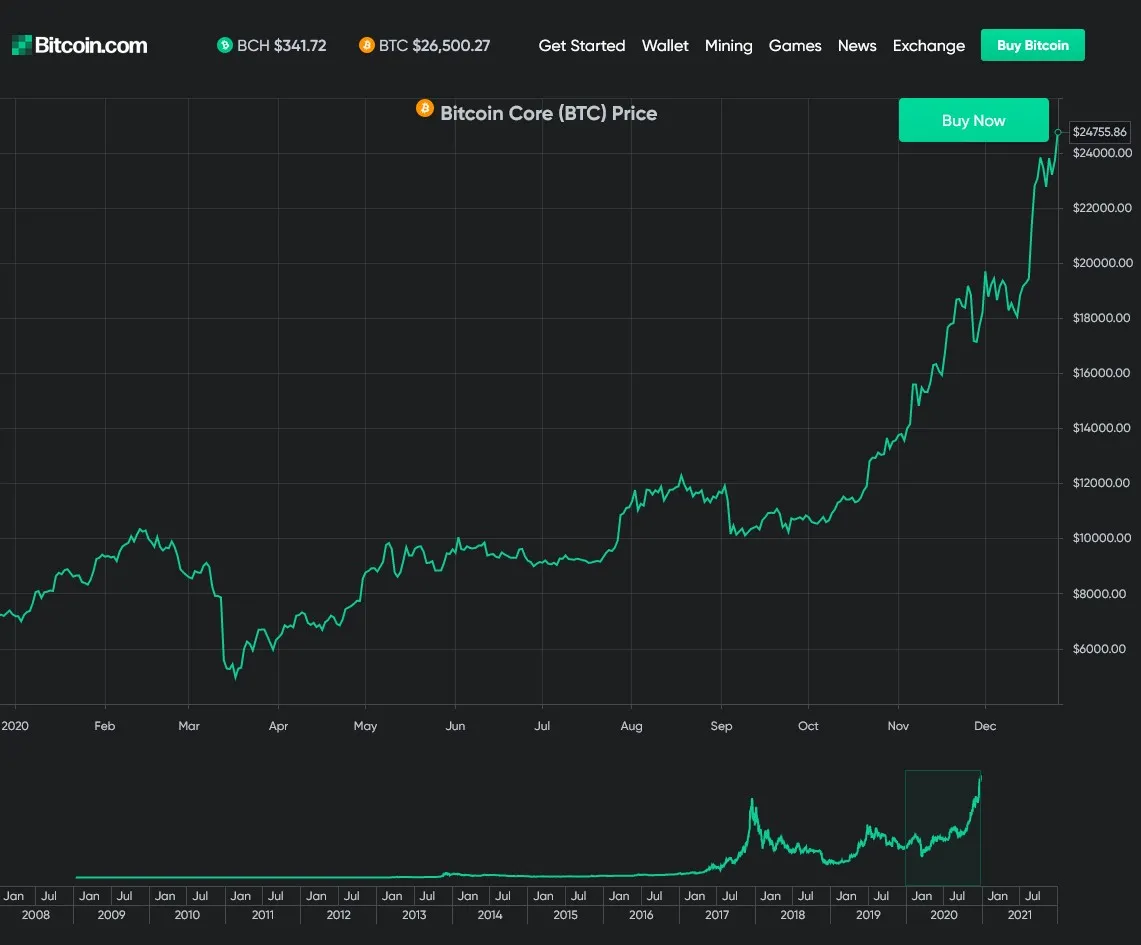Go to the Exchange page
Screen dimensions: 1141x945
point(929,45)
